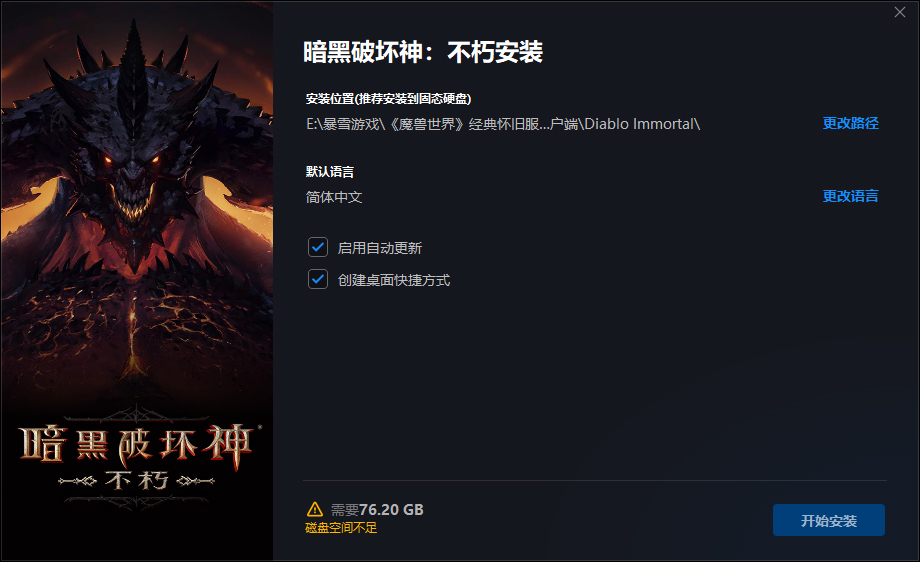Click the 需要76.20 GB size text

tap(377, 510)
